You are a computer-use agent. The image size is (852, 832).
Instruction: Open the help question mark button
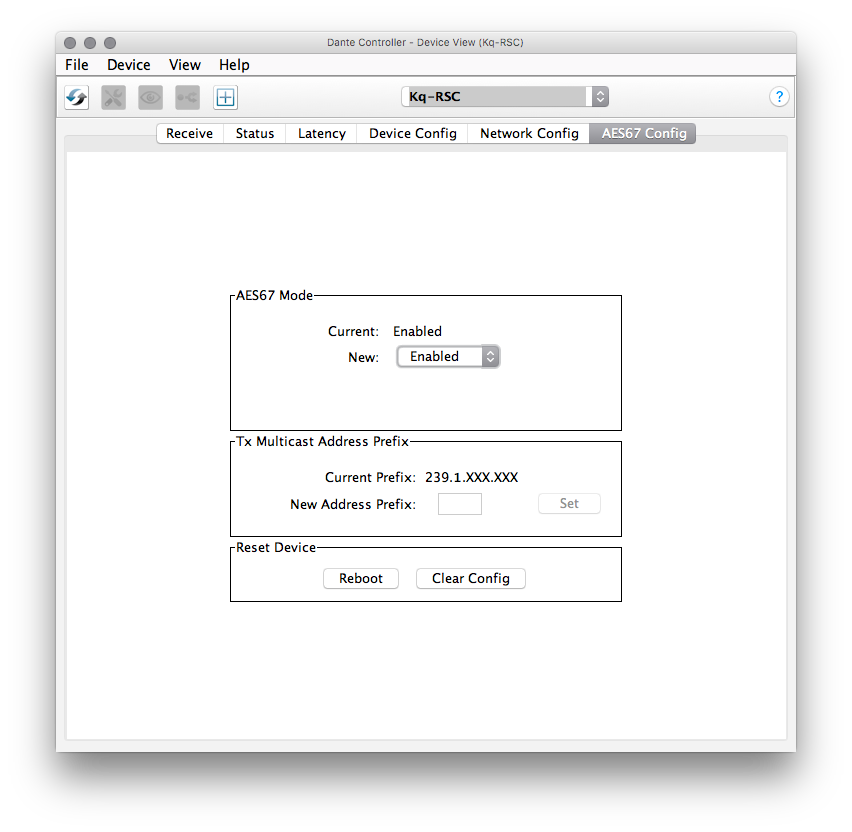(779, 97)
